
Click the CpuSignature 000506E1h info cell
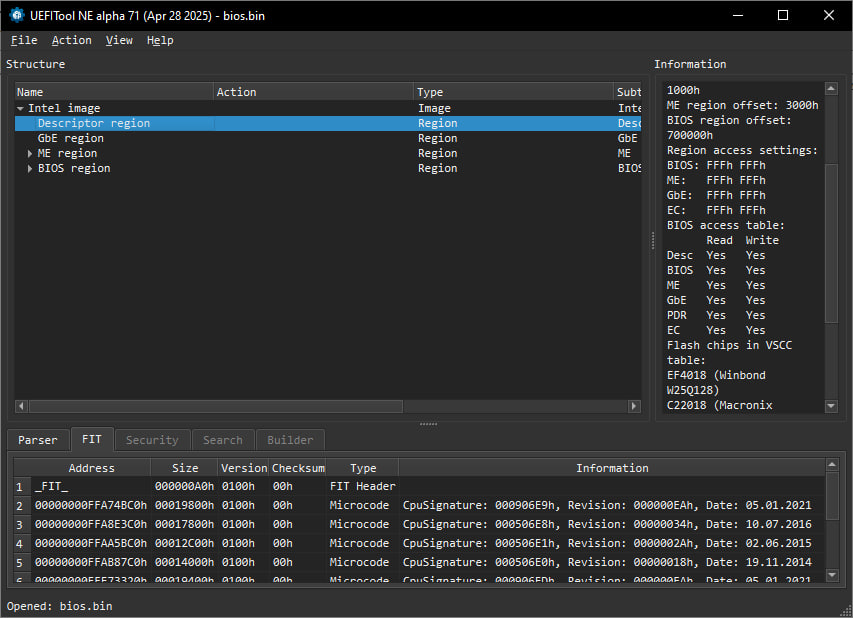click(612, 543)
